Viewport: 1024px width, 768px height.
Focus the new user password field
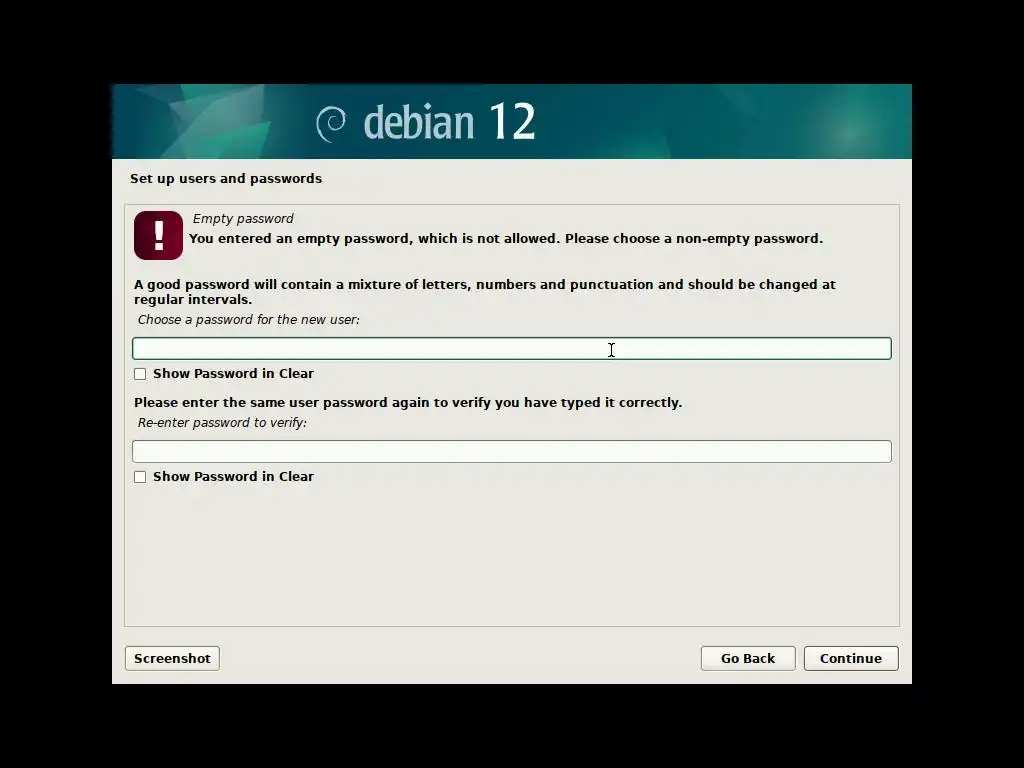(511, 349)
